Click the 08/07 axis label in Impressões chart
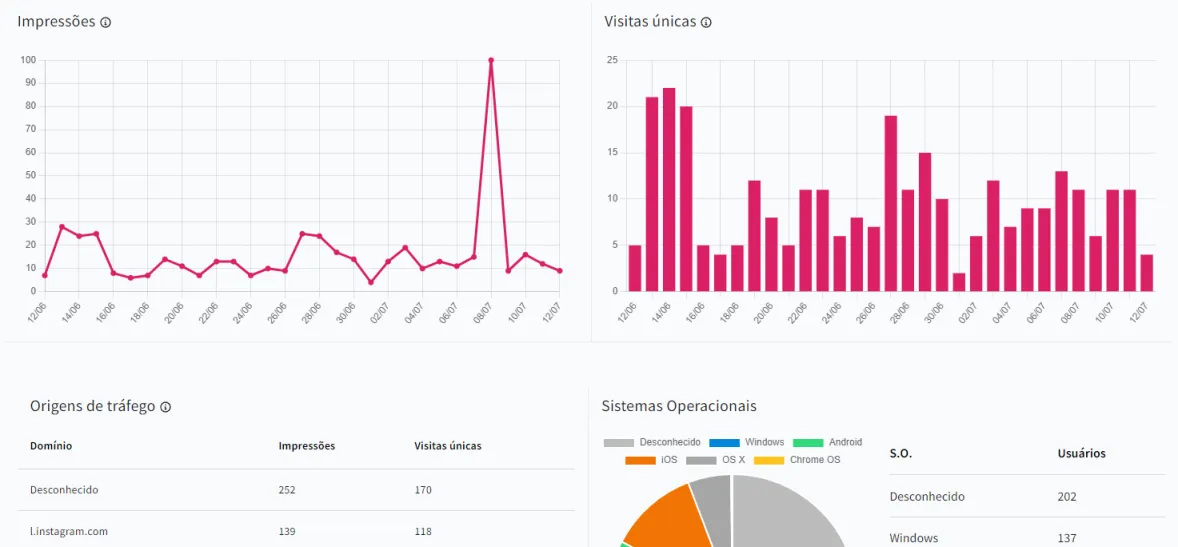Viewport: 1178px width, 547px height. (481, 311)
